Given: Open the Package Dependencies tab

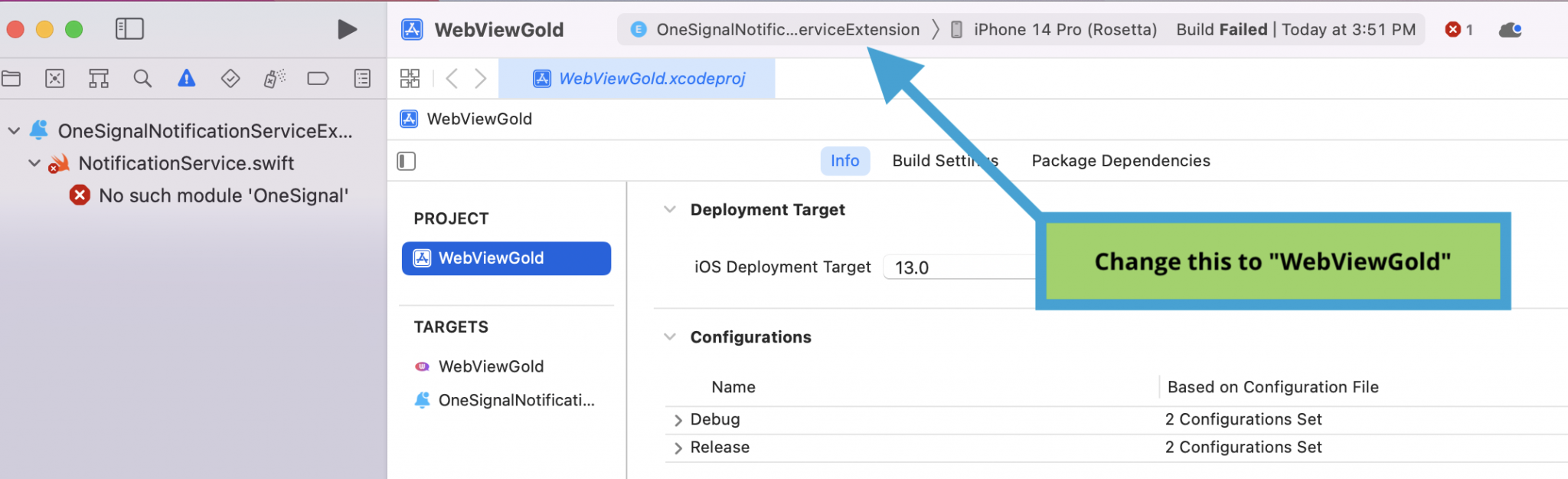Looking at the screenshot, I should 1120,161.
